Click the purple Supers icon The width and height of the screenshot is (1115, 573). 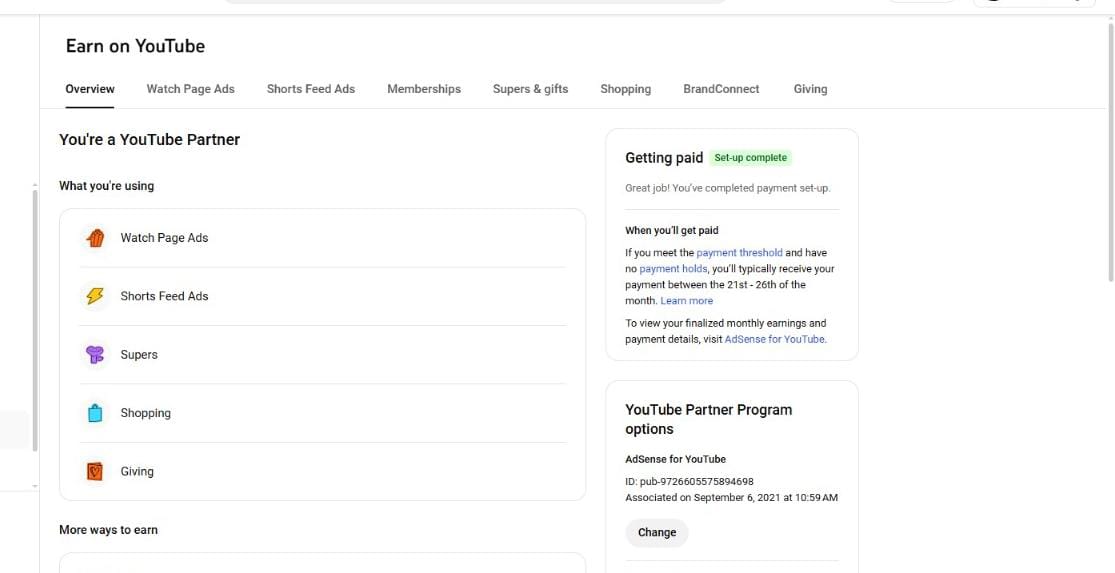pyautogui.click(x=95, y=355)
